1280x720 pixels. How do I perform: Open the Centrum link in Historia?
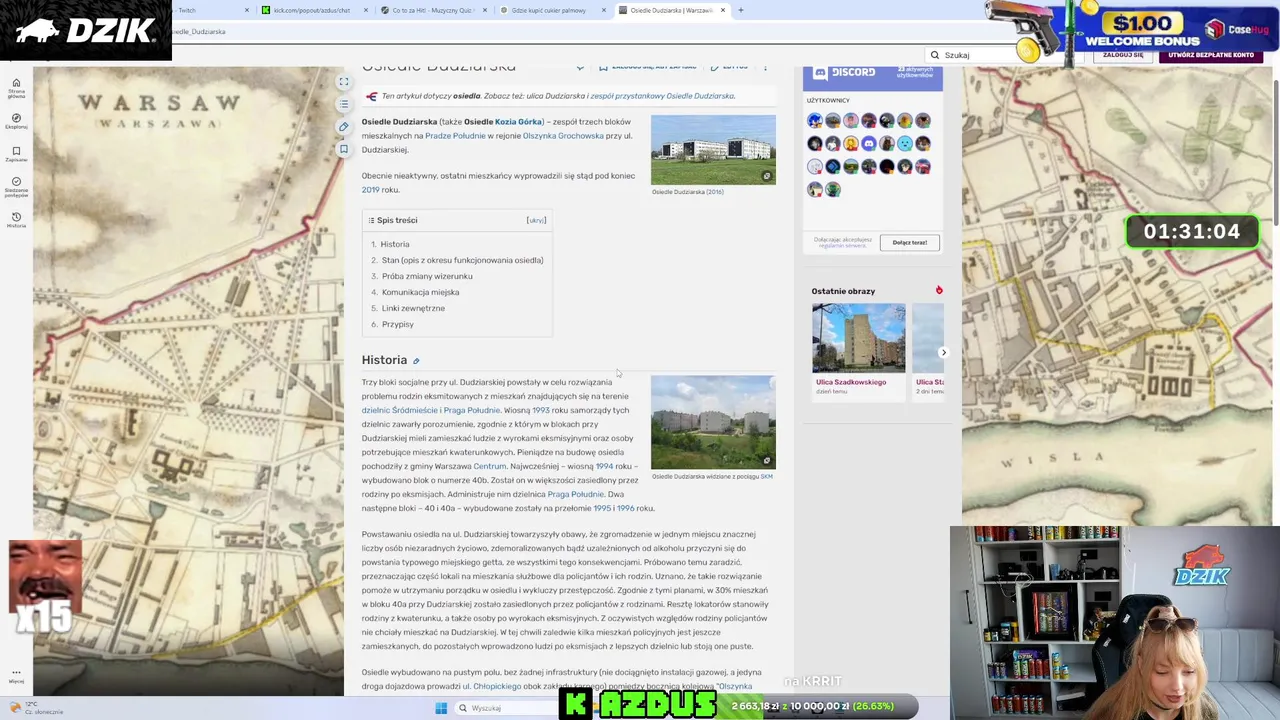click(490, 466)
